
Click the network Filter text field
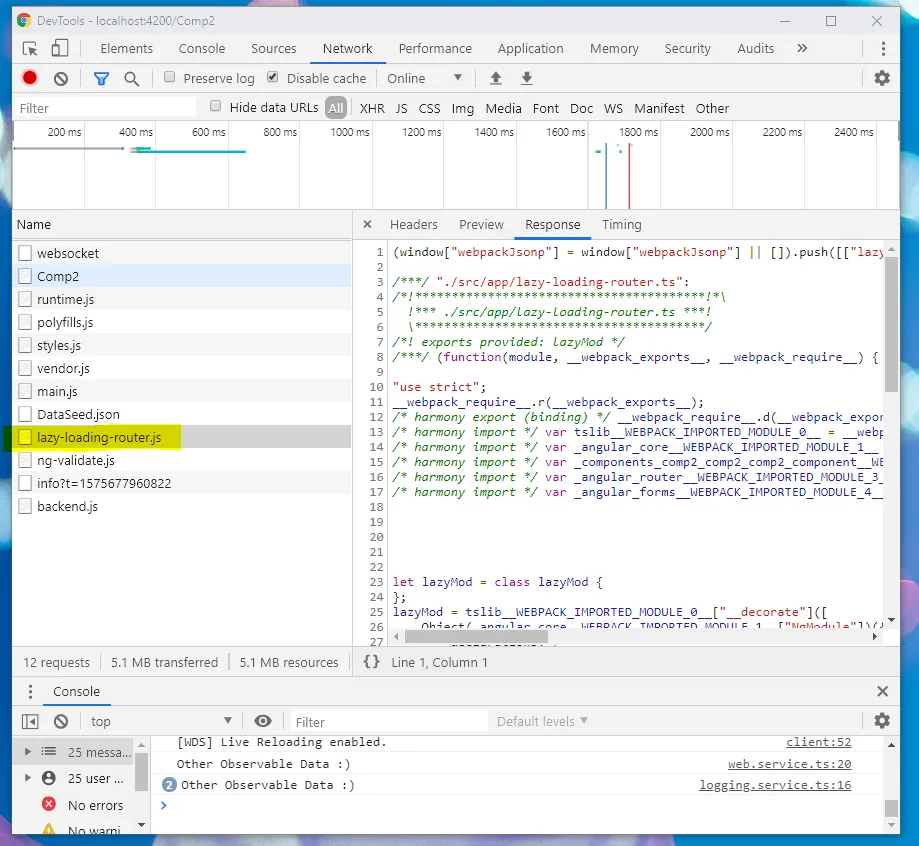(x=105, y=108)
